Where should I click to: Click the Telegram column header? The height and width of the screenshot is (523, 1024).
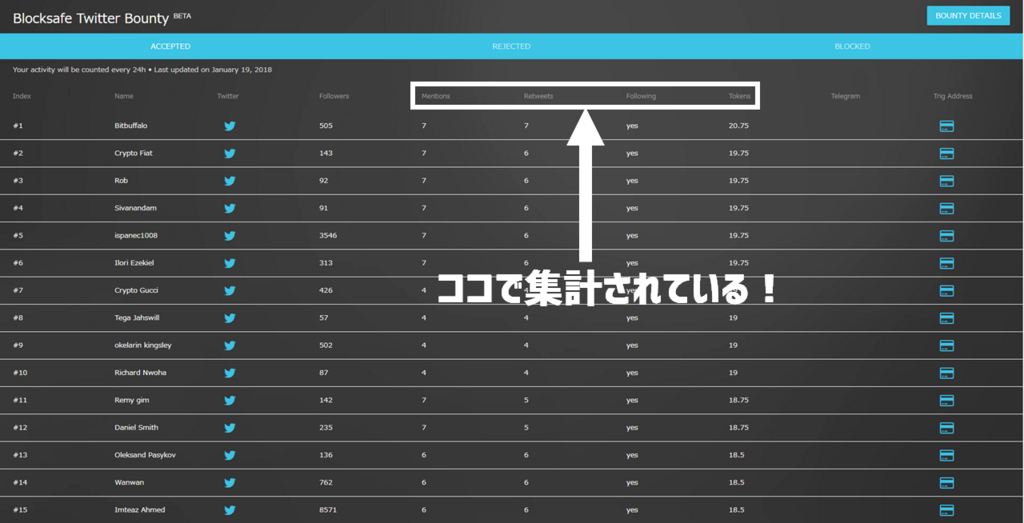845,96
